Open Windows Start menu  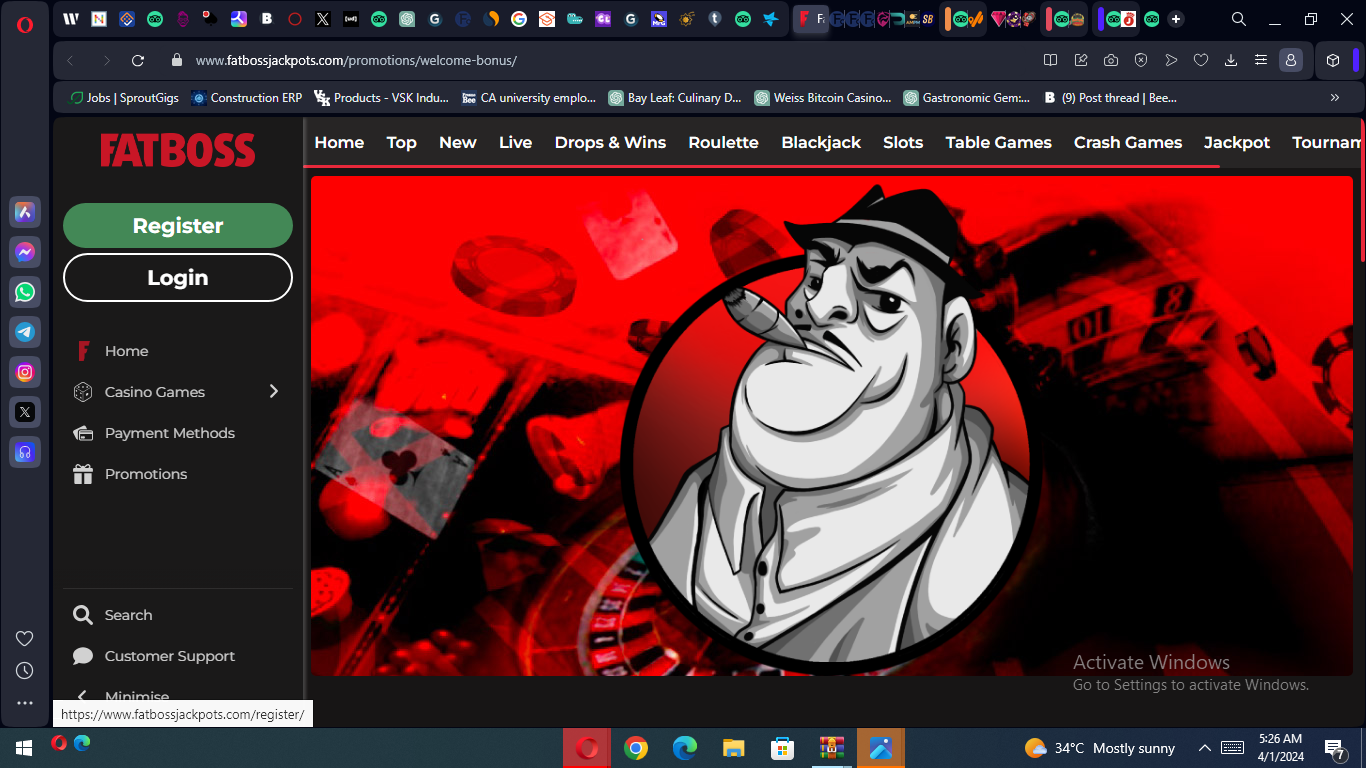[x=24, y=748]
